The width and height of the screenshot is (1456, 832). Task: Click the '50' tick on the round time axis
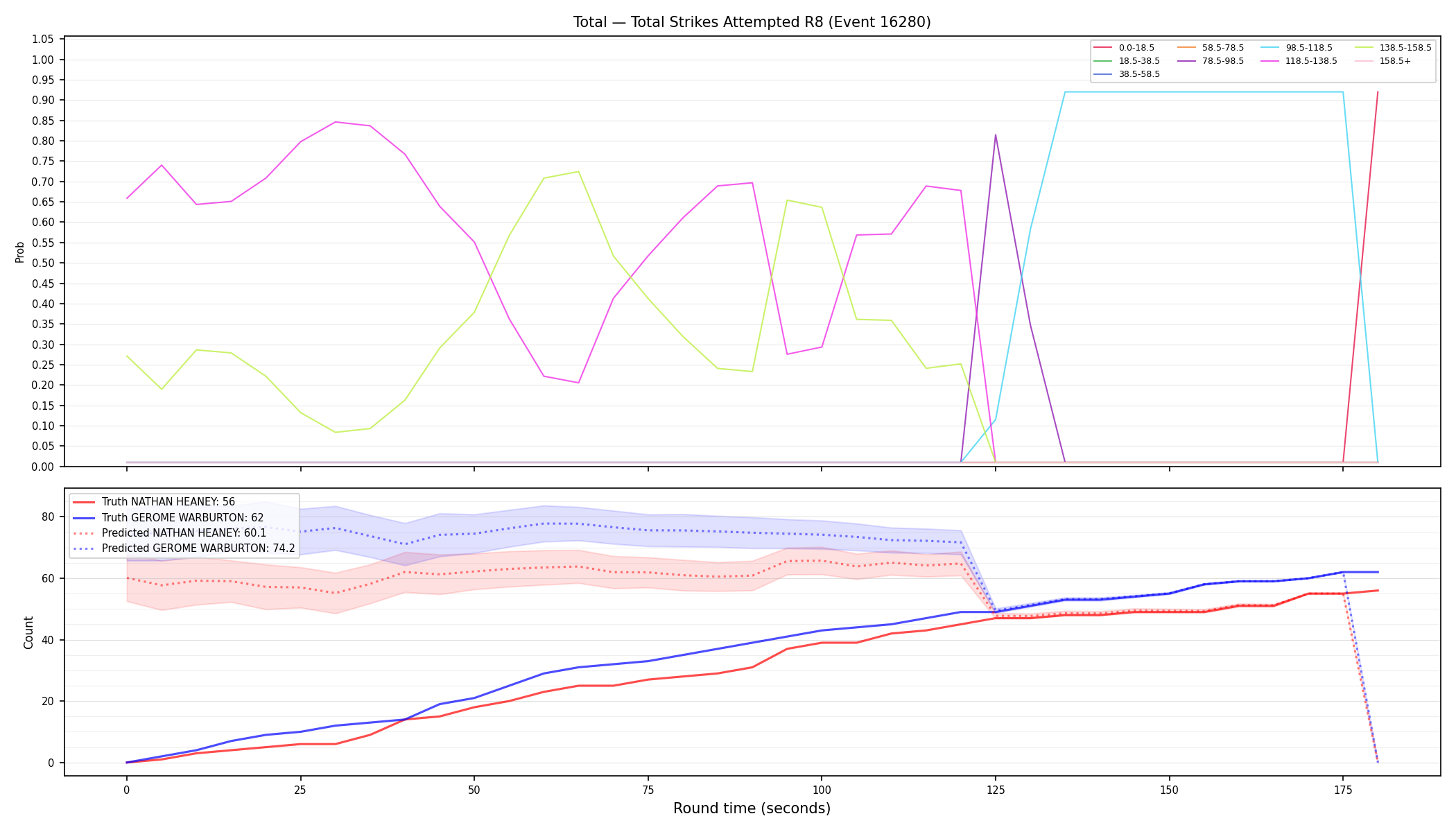474,790
